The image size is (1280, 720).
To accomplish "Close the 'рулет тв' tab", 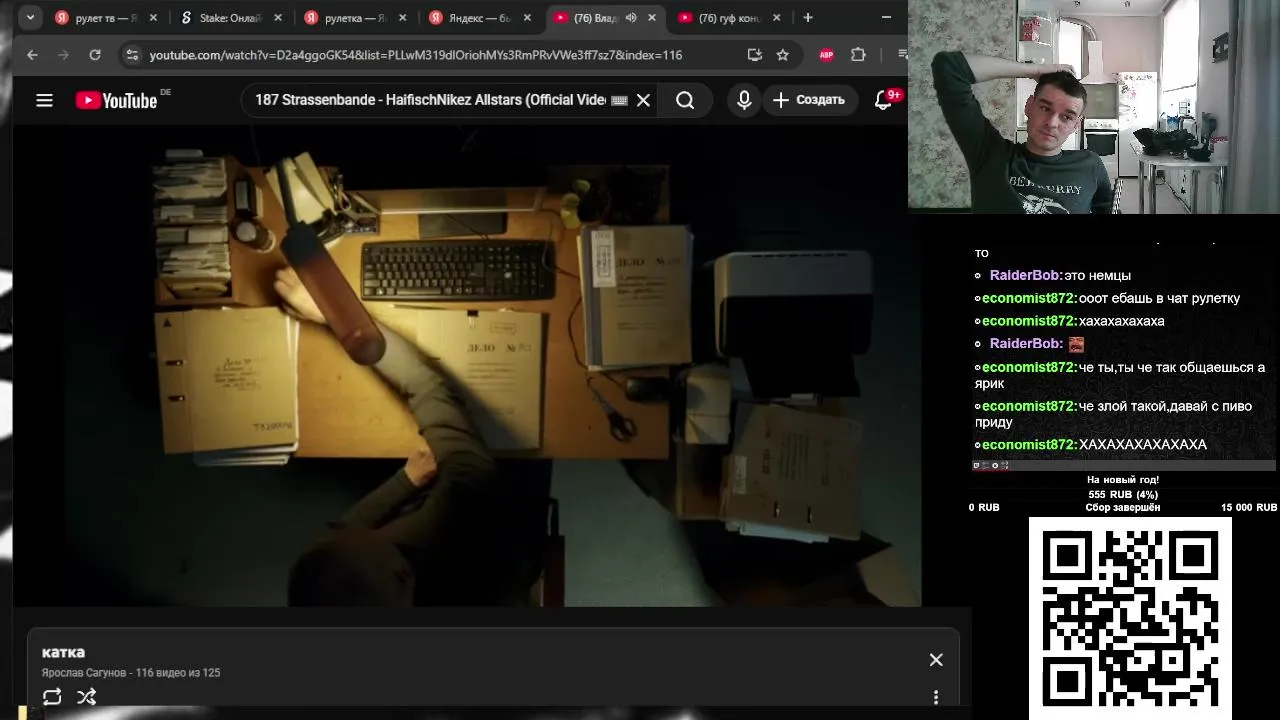I will pyautogui.click(x=153, y=17).
